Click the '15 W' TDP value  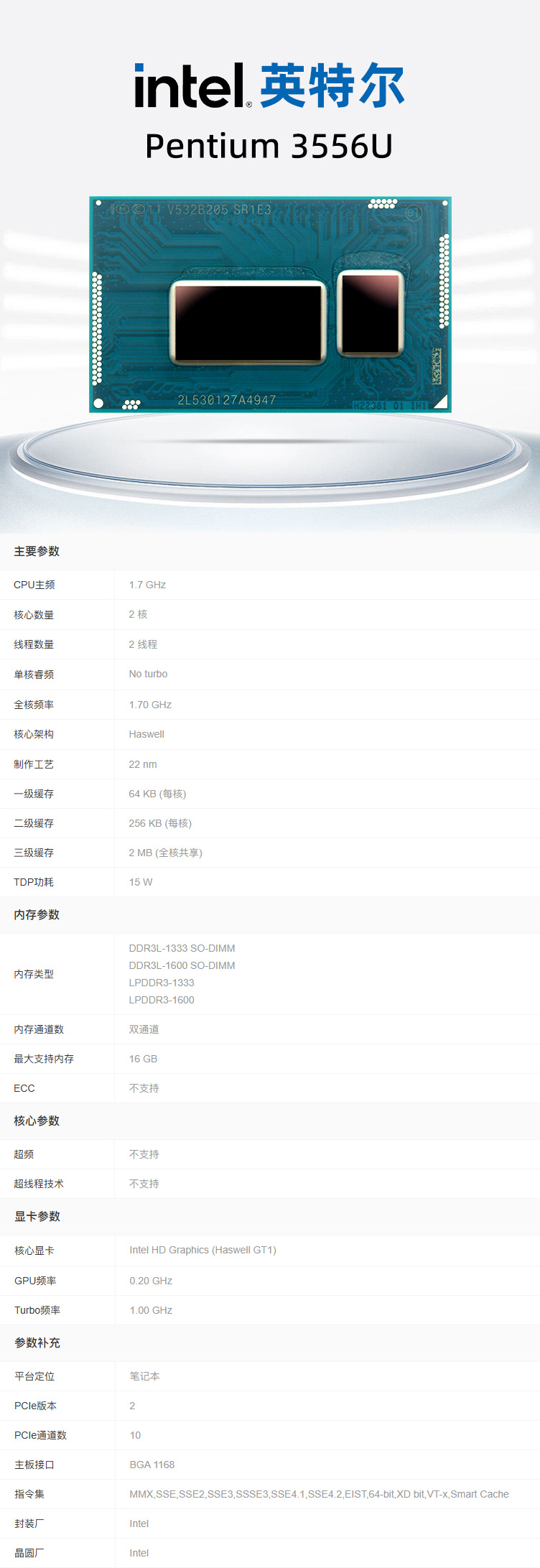tap(141, 882)
